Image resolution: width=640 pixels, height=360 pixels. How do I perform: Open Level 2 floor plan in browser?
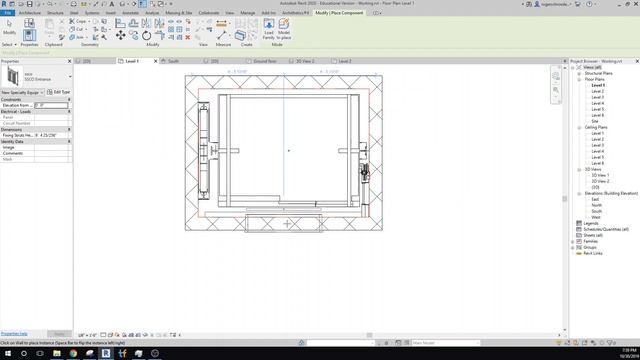coord(598,91)
